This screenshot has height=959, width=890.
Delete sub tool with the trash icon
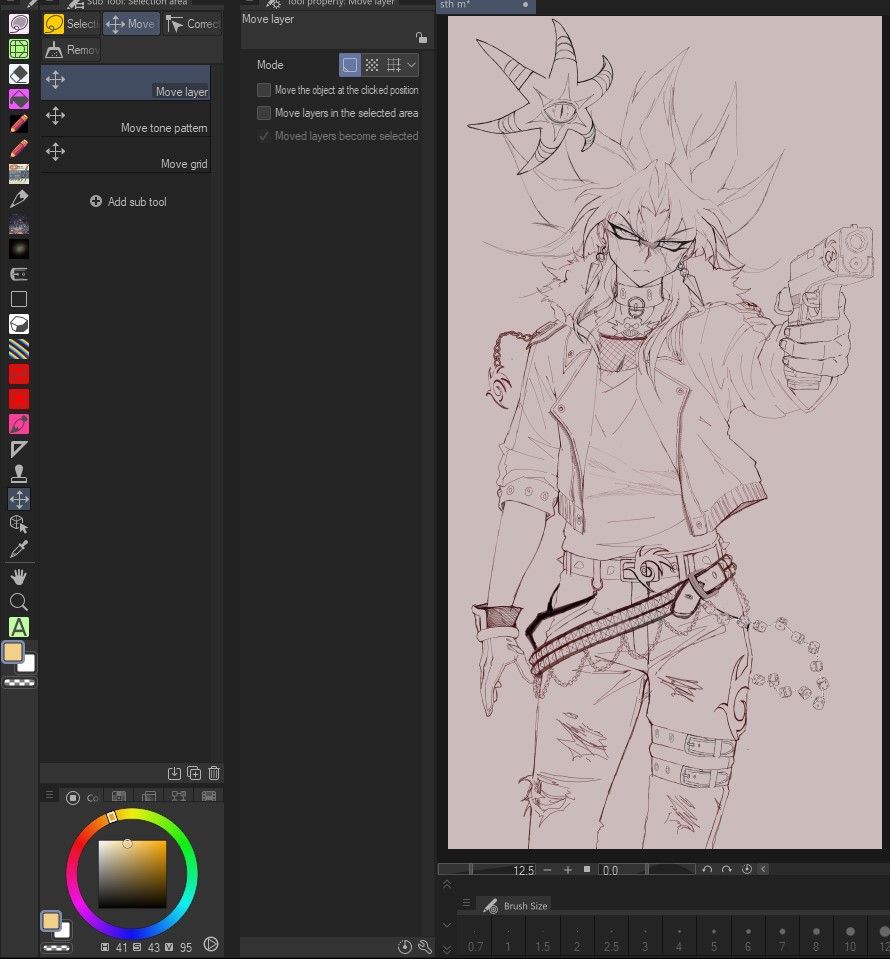(213, 773)
